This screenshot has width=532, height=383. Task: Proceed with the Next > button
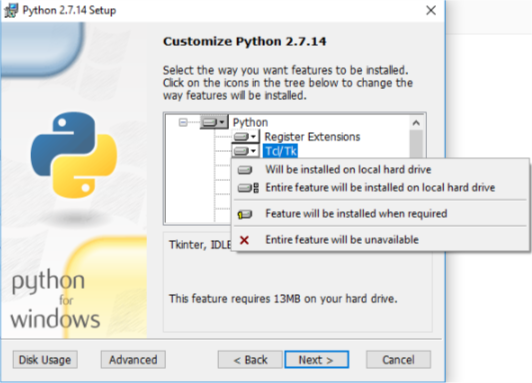coord(316,360)
